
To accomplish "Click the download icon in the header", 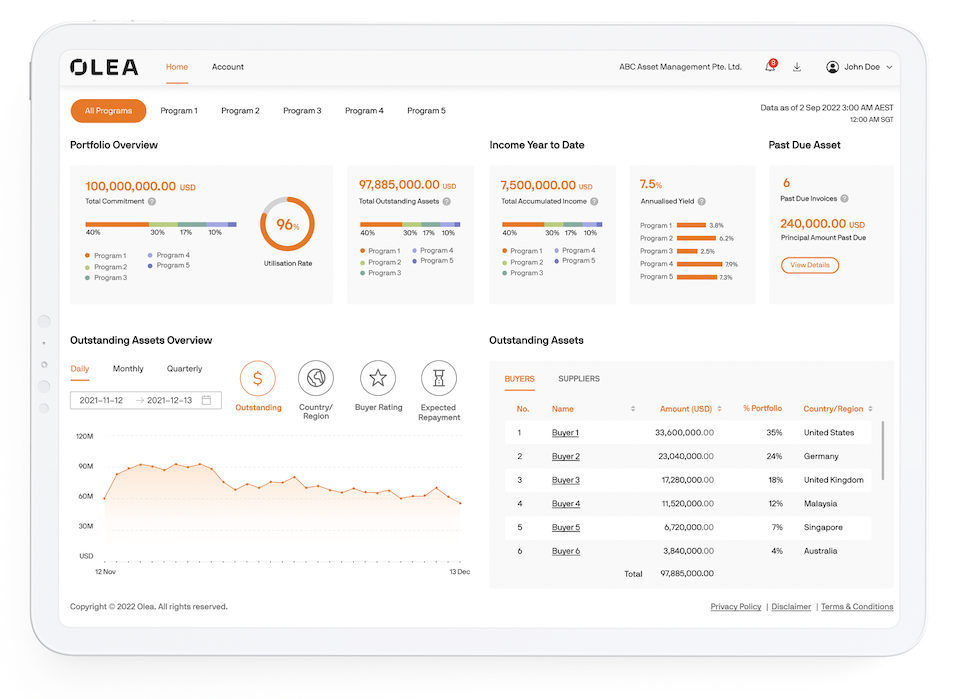I will pos(797,66).
